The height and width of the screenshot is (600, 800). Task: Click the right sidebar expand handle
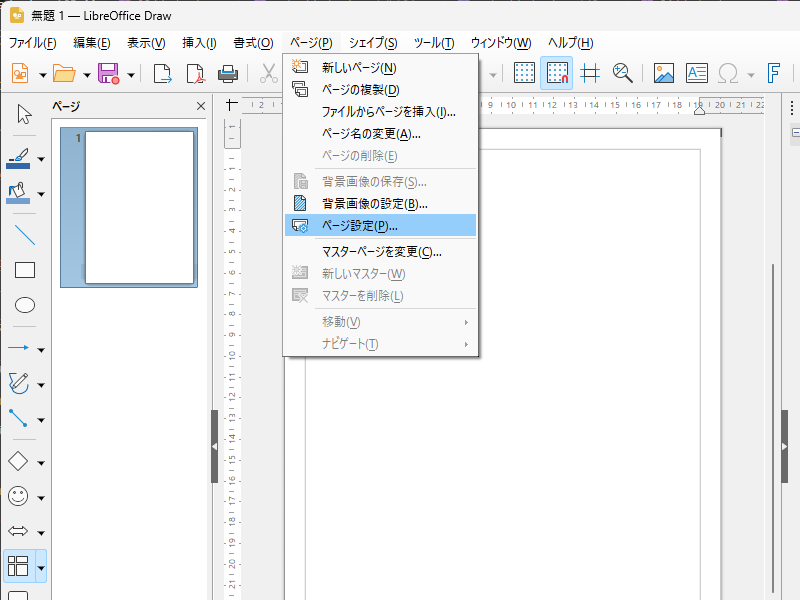(x=785, y=446)
